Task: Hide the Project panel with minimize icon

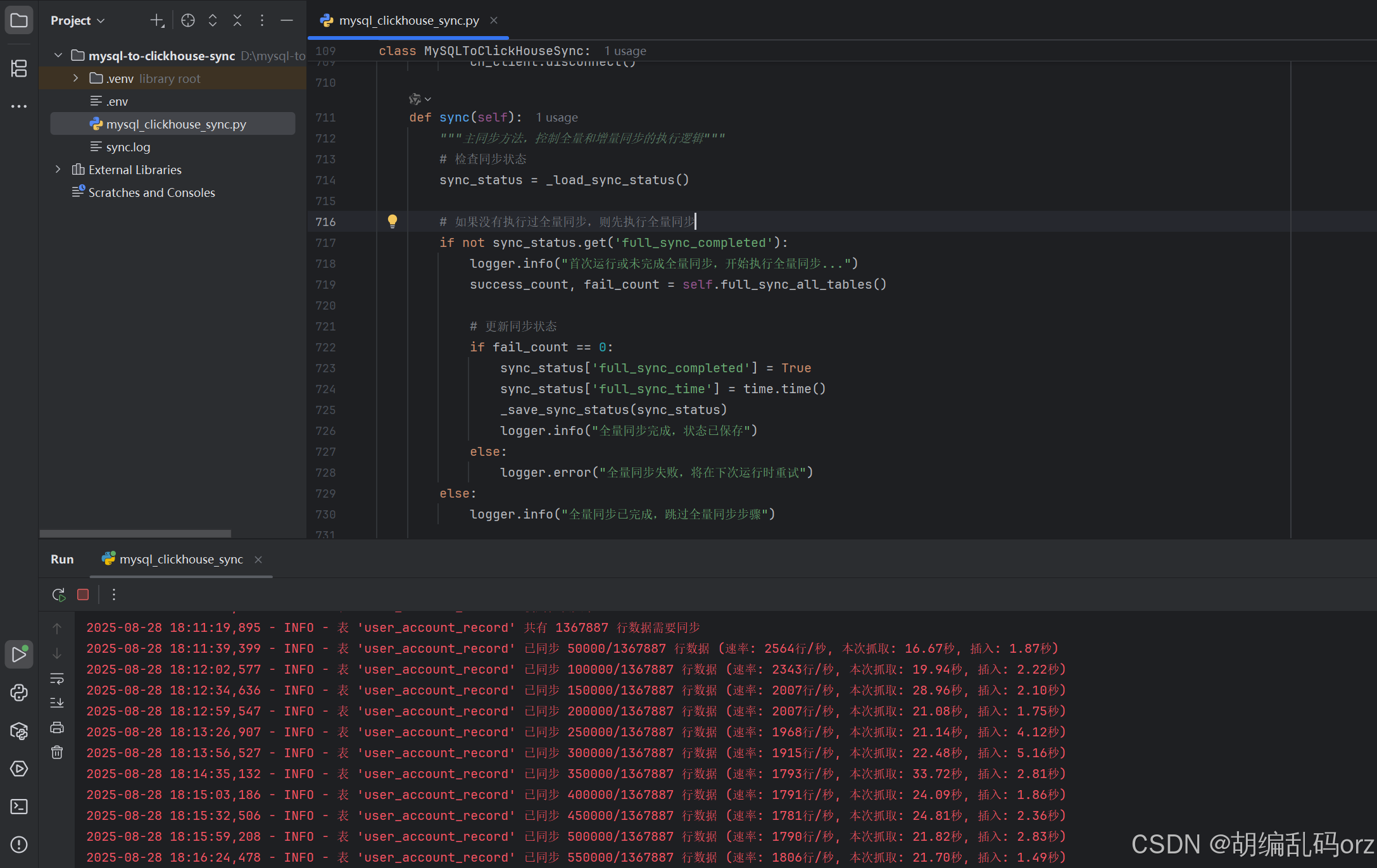Action: pos(287,20)
